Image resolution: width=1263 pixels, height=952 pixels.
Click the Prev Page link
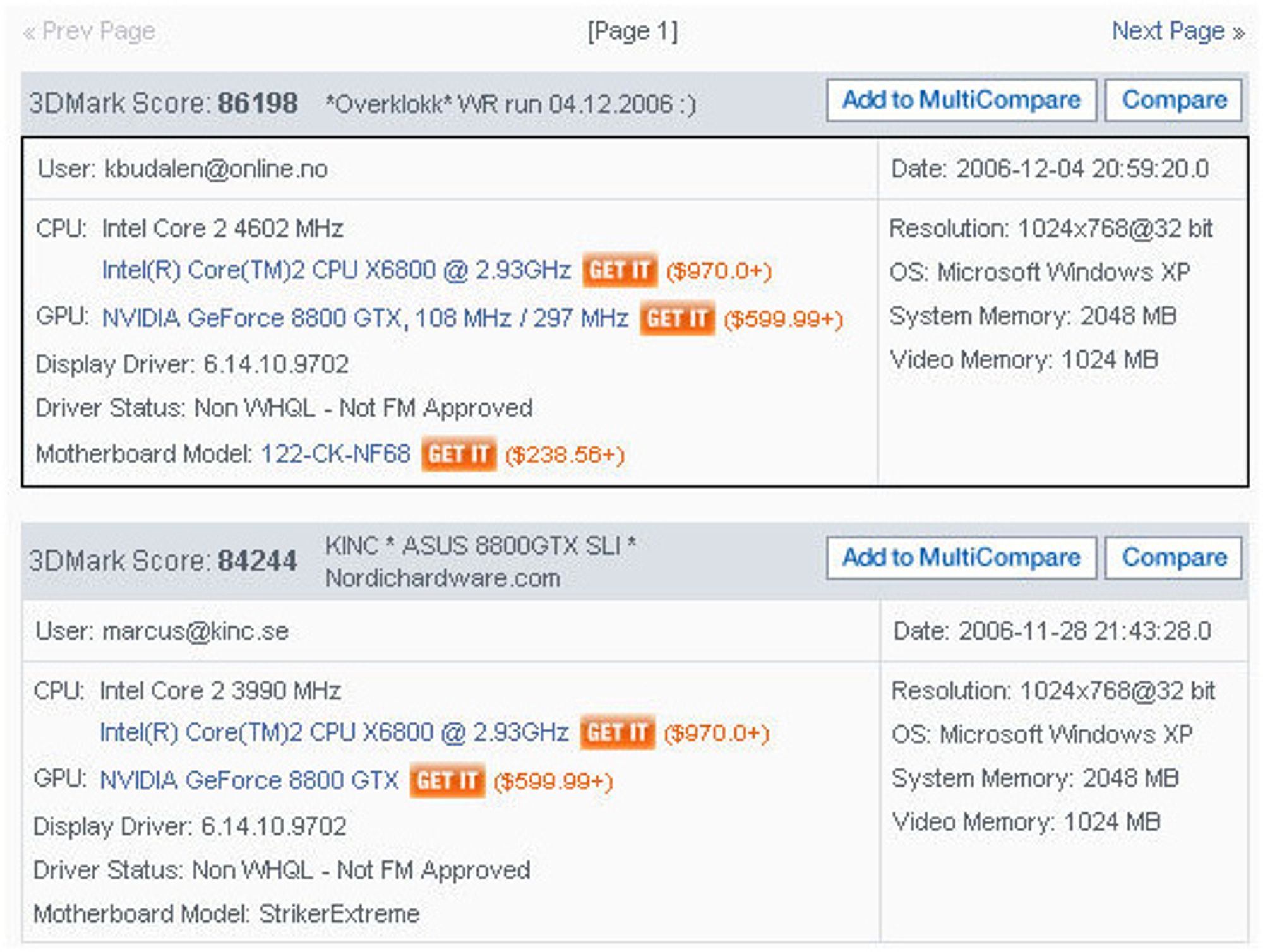(89, 31)
